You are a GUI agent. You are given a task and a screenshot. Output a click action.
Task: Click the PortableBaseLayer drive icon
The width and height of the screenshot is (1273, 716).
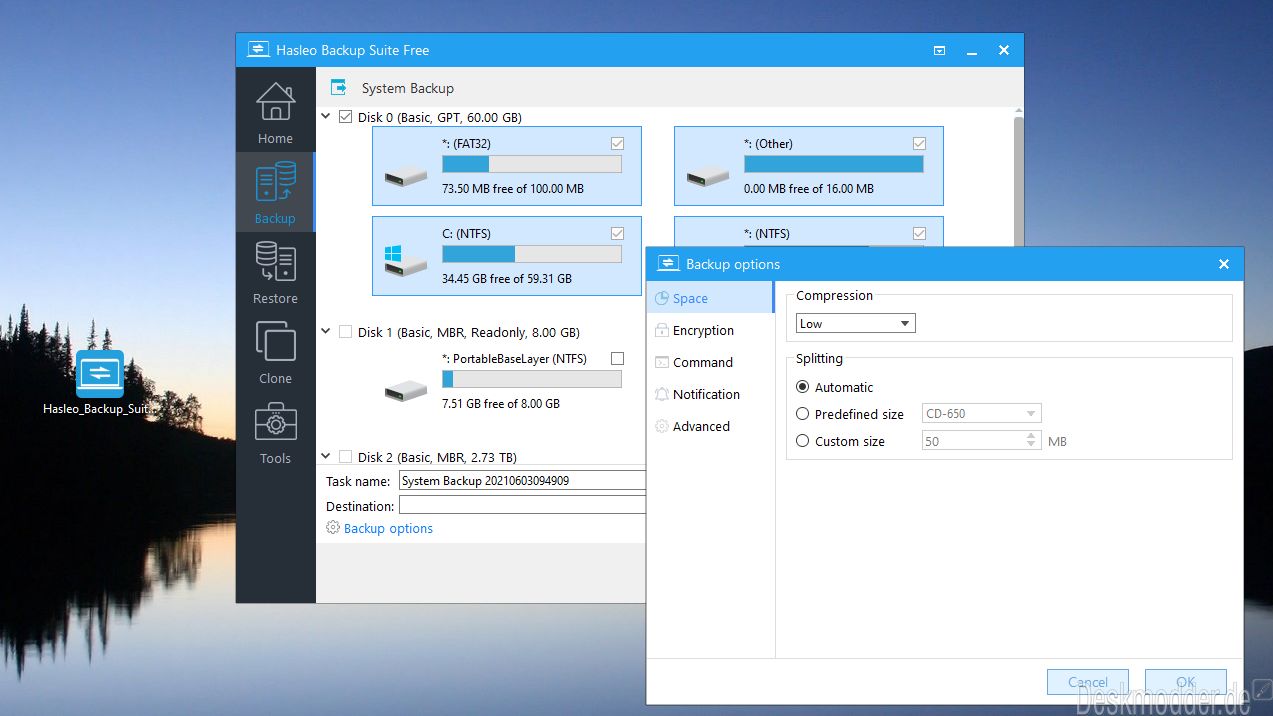pyautogui.click(x=405, y=389)
